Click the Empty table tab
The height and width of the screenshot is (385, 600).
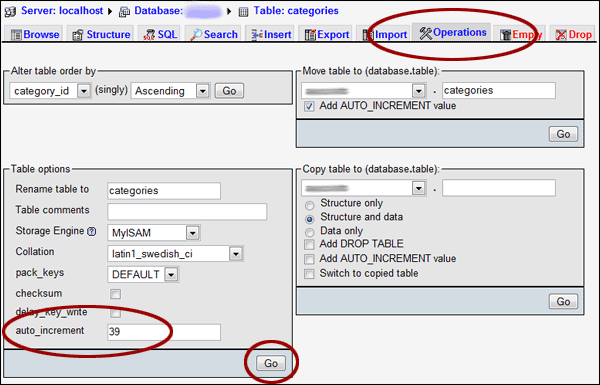click(520, 34)
